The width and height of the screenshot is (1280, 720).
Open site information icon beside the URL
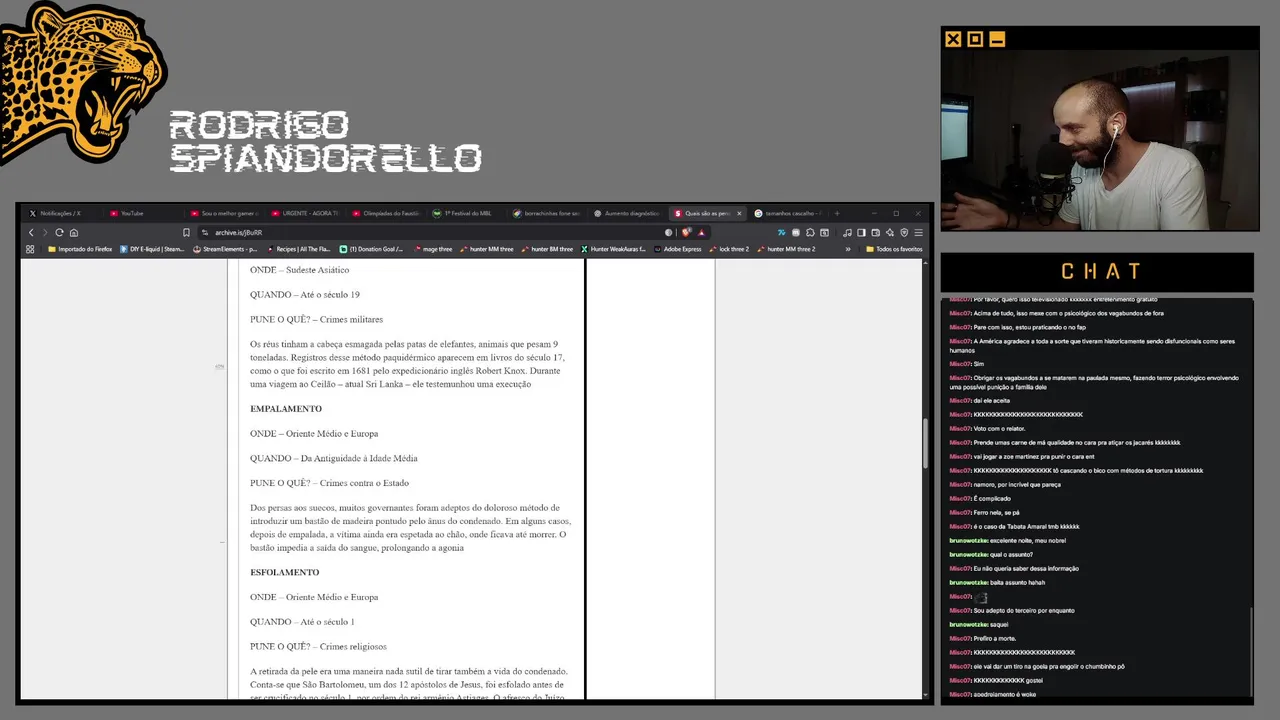coord(203,232)
